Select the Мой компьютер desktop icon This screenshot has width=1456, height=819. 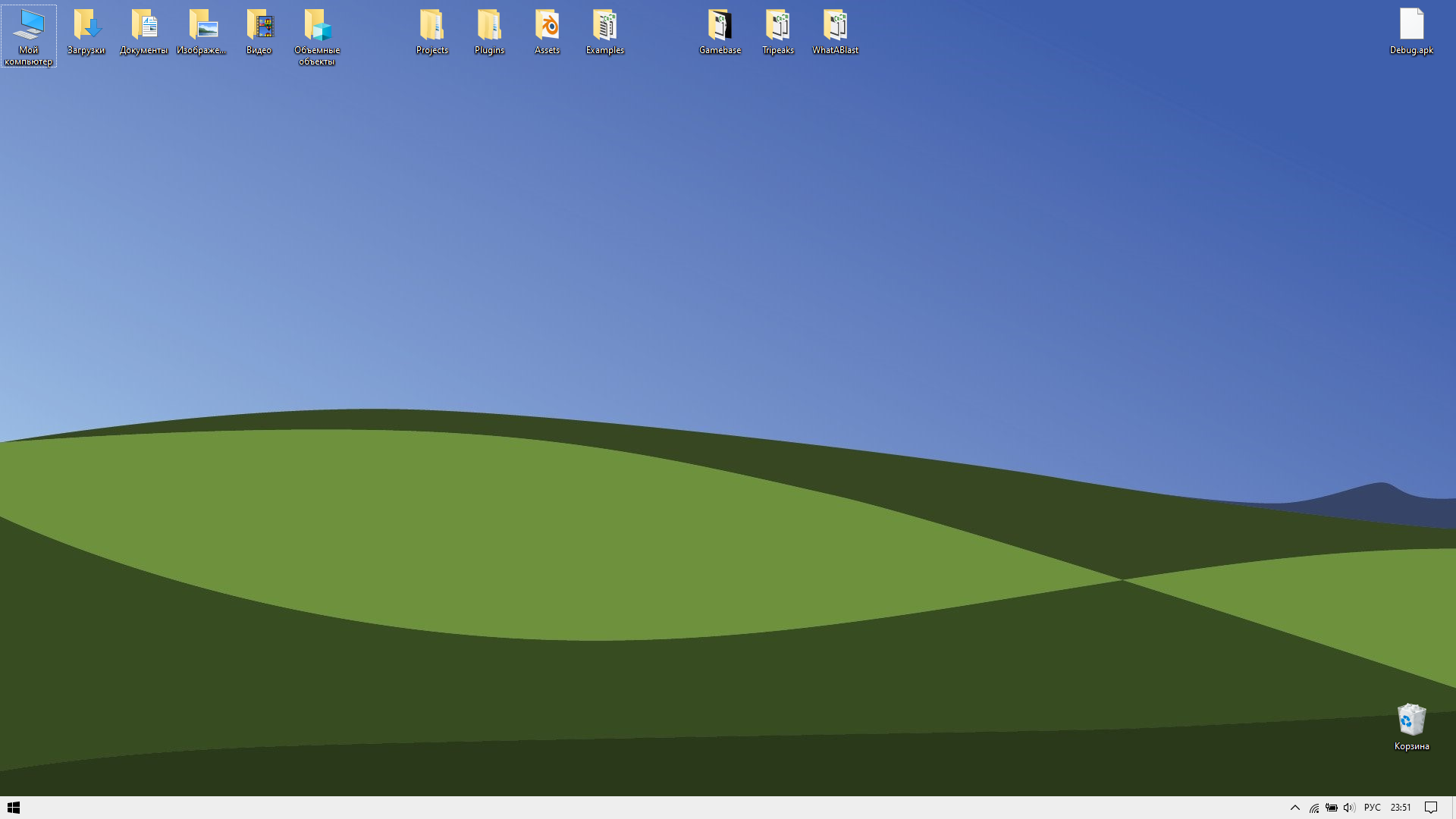[x=29, y=36]
